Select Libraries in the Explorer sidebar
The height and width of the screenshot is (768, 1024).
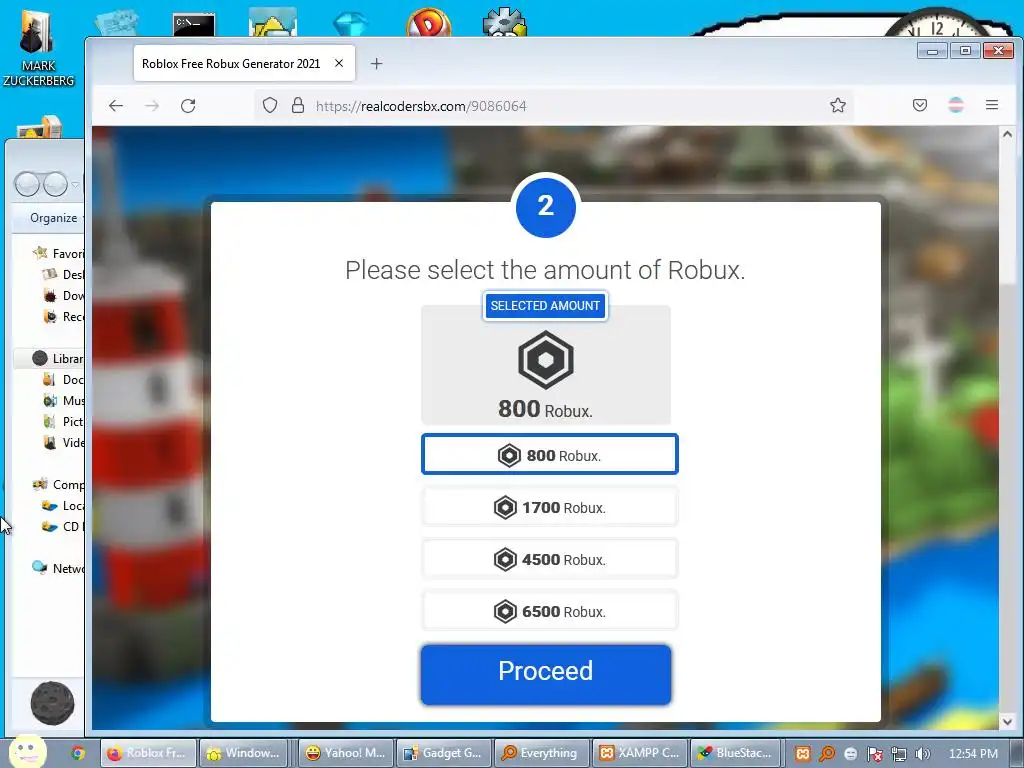pos(57,358)
